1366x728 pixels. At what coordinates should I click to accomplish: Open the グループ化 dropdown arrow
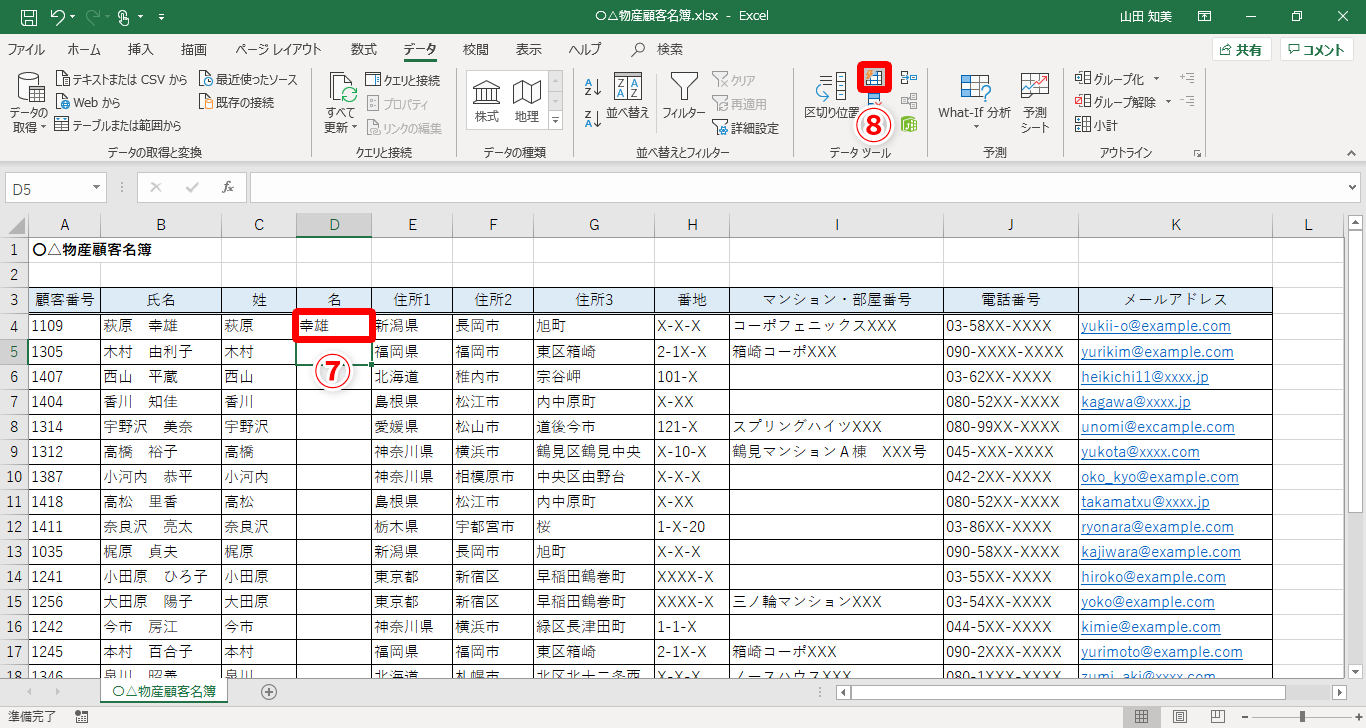click(1157, 79)
